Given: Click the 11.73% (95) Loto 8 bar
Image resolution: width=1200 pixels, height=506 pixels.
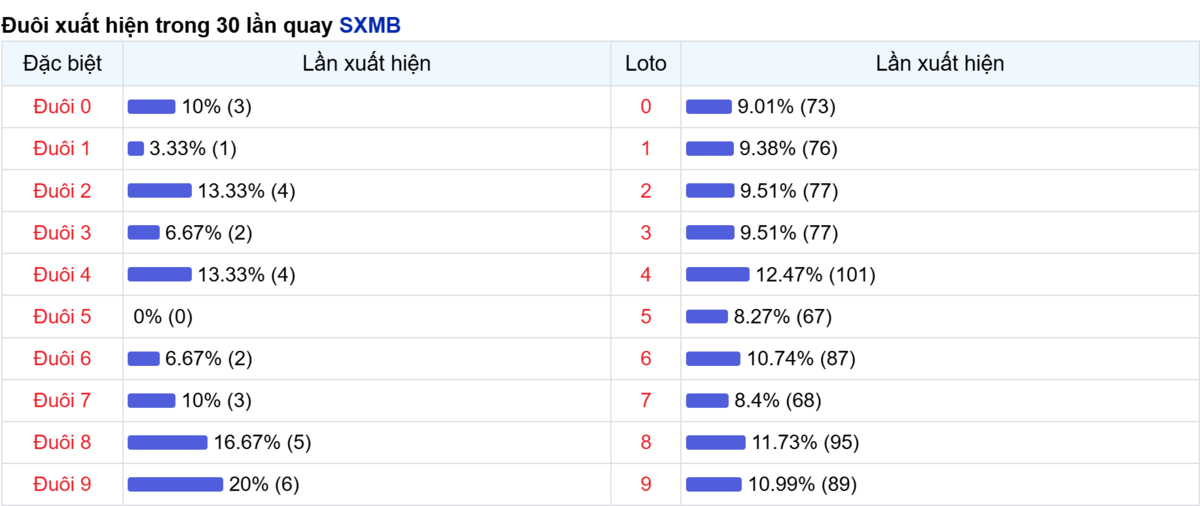Looking at the screenshot, I should [x=715, y=442].
